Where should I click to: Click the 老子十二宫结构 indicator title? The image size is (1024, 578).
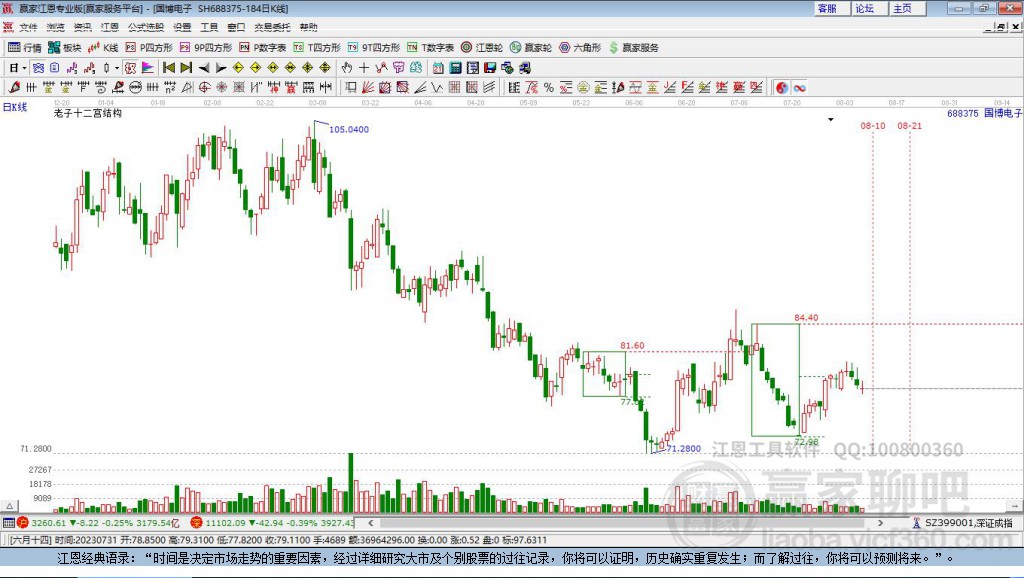(88, 113)
